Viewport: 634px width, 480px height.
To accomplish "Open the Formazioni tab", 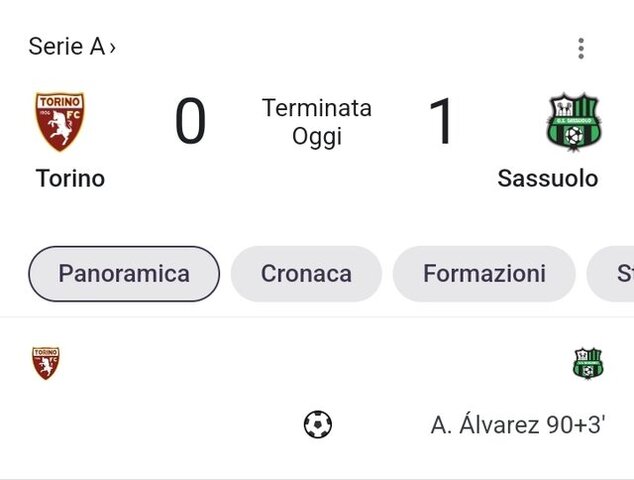I will point(484,274).
